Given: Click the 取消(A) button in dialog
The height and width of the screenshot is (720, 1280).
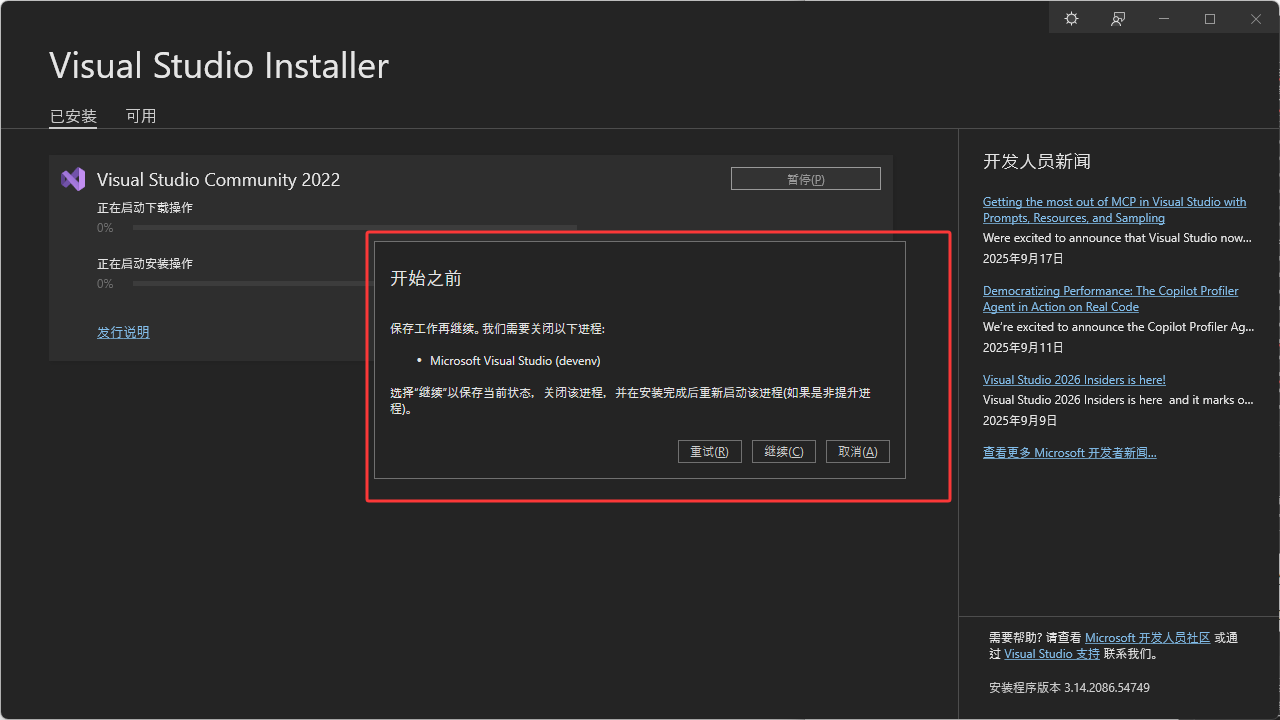Looking at the screenshot, I should (858, 451).
